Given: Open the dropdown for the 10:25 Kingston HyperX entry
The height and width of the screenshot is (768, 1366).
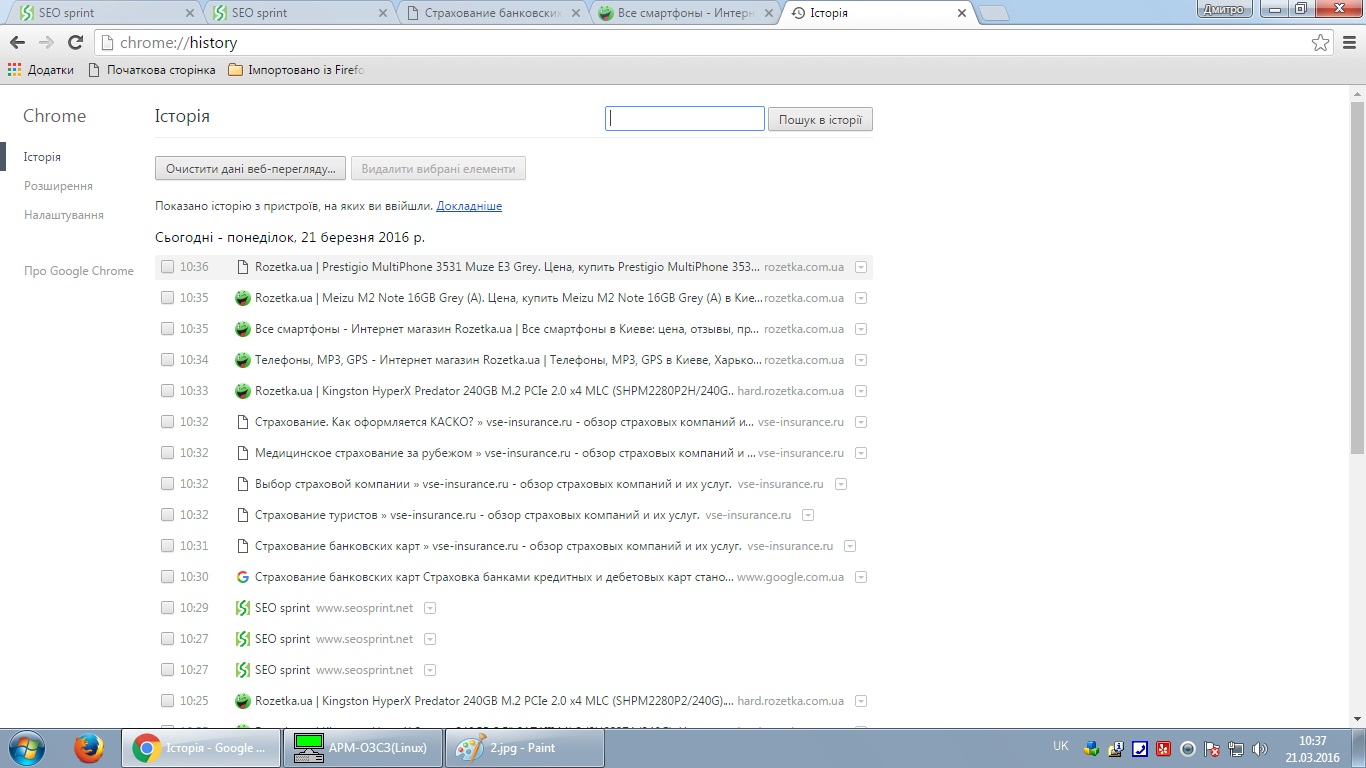Looking at the screenshot, I should 861,701.
